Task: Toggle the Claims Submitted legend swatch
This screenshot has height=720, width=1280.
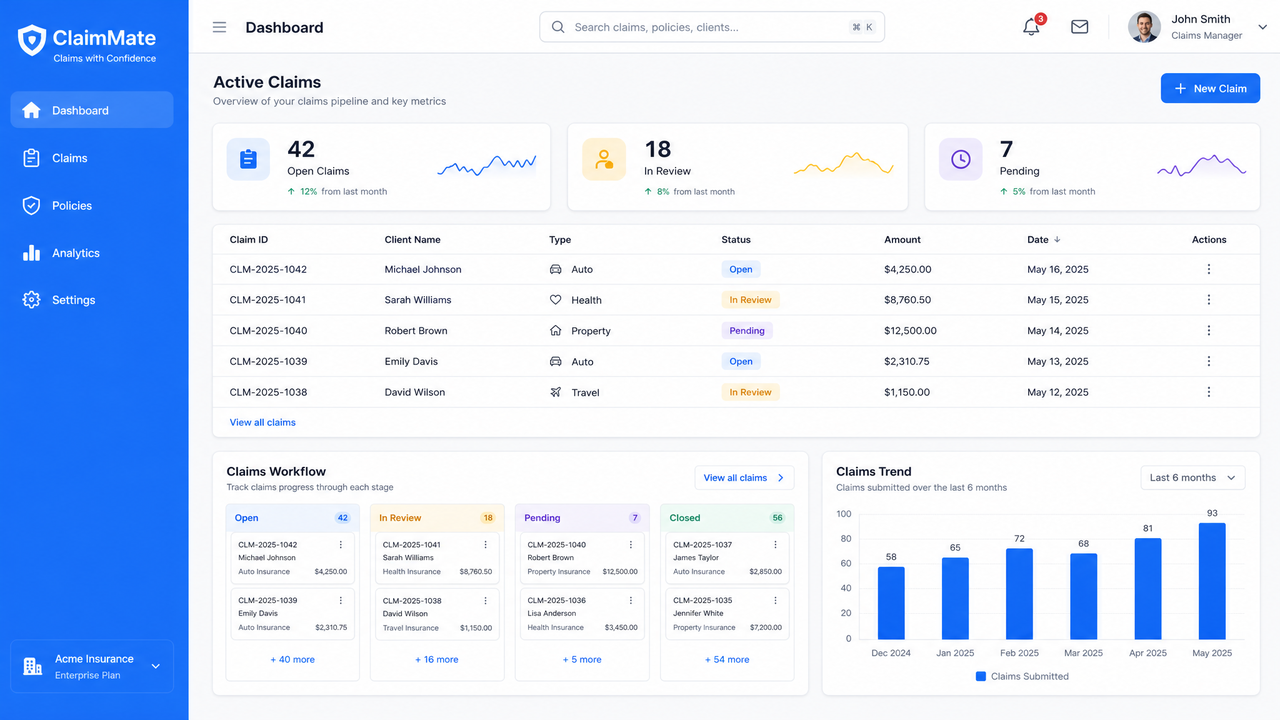Action: tap(980, 677)
